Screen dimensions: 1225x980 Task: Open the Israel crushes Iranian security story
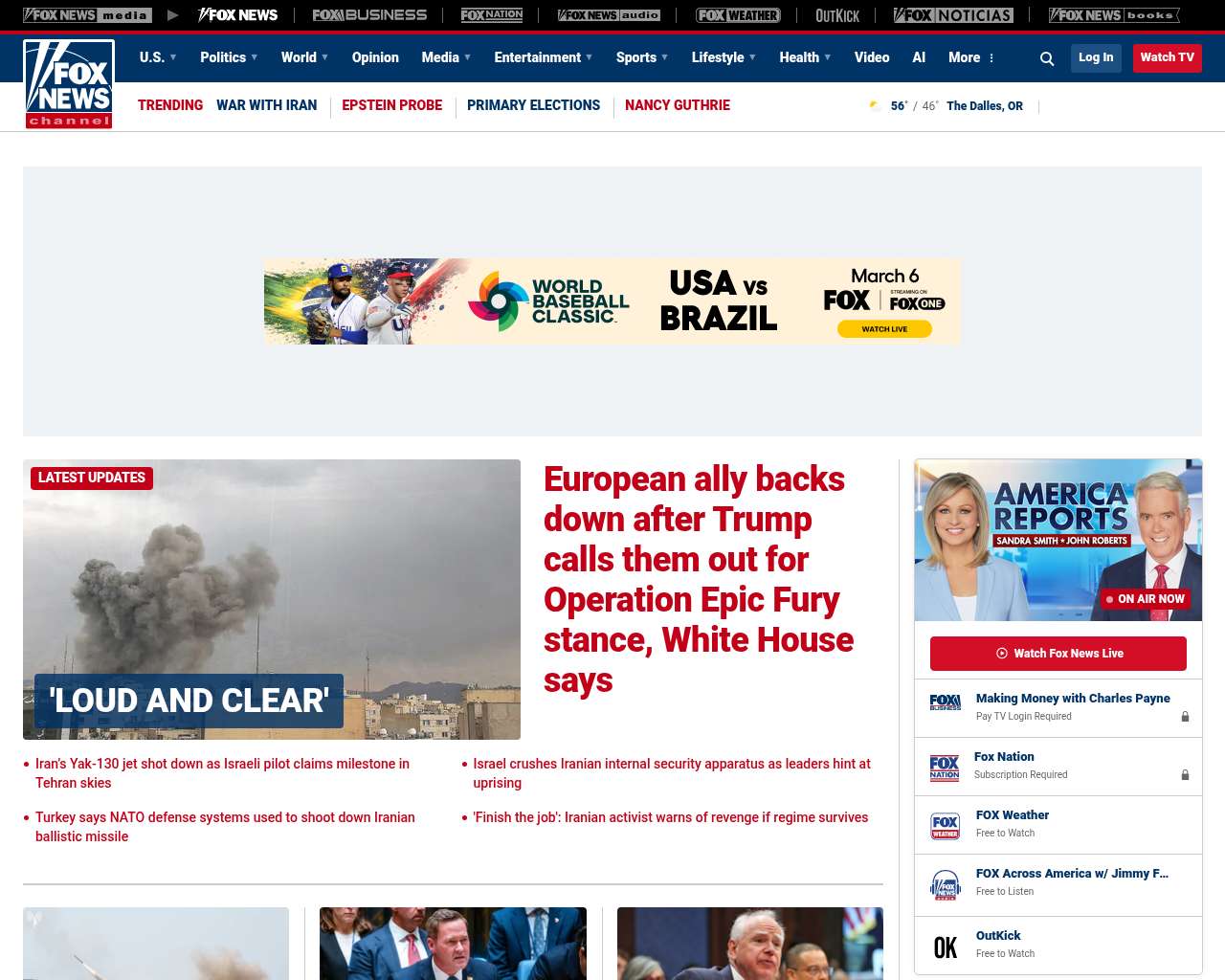(x=672, y=773)
